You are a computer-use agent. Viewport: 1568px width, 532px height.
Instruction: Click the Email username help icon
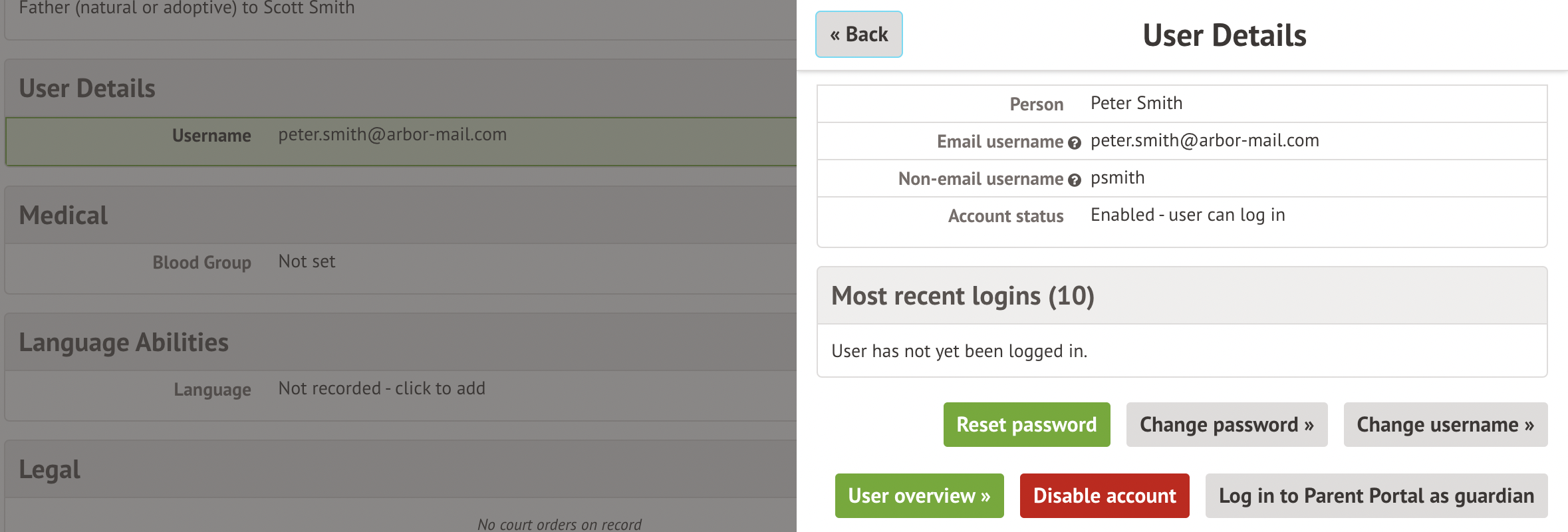pos(1075,142)
